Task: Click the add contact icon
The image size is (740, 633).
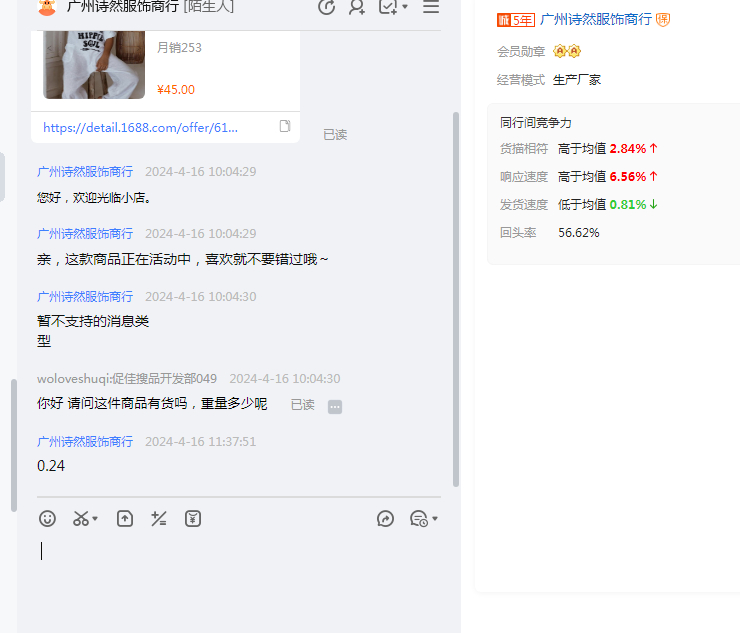Action: coord(356,7)
